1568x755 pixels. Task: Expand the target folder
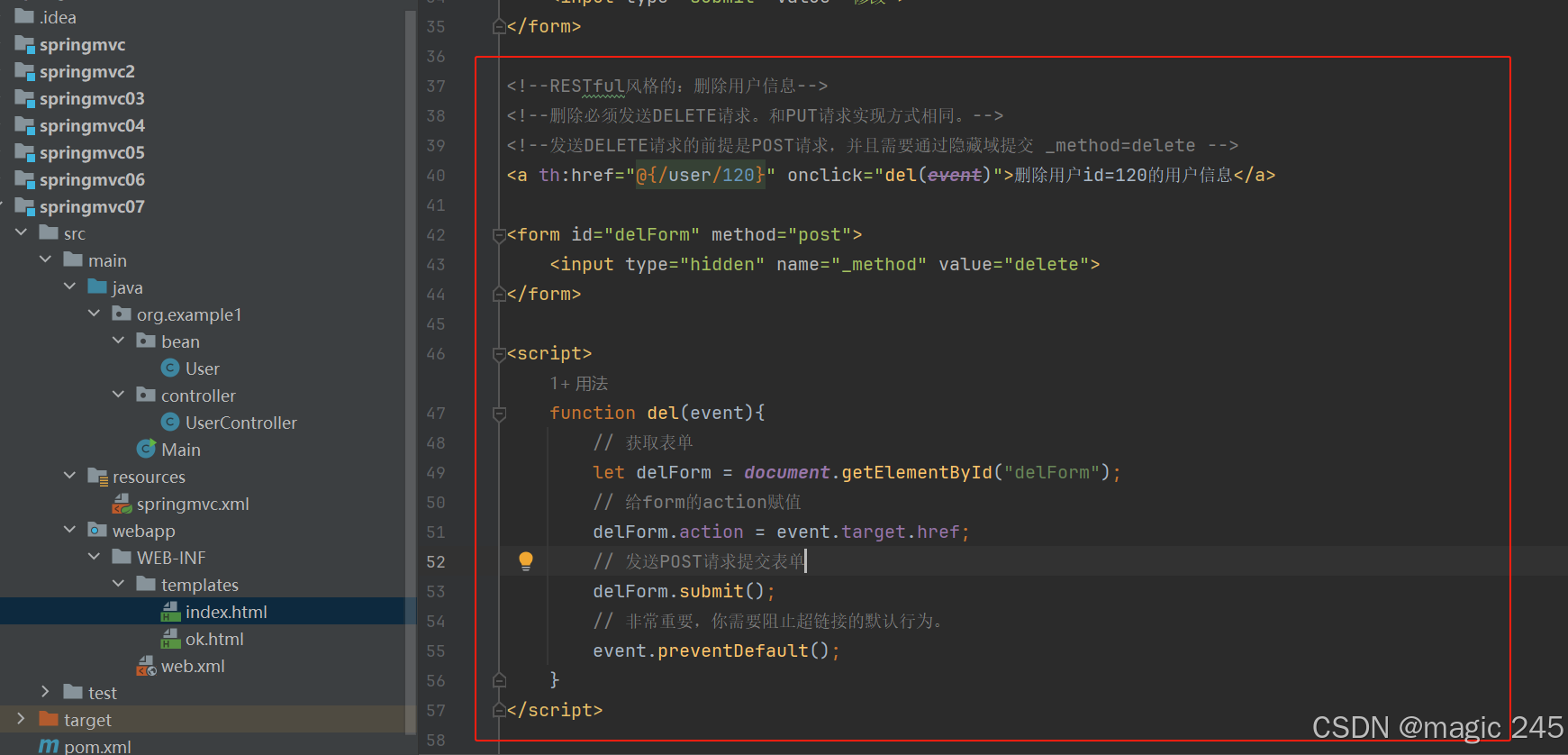click(x=21, y=719)
